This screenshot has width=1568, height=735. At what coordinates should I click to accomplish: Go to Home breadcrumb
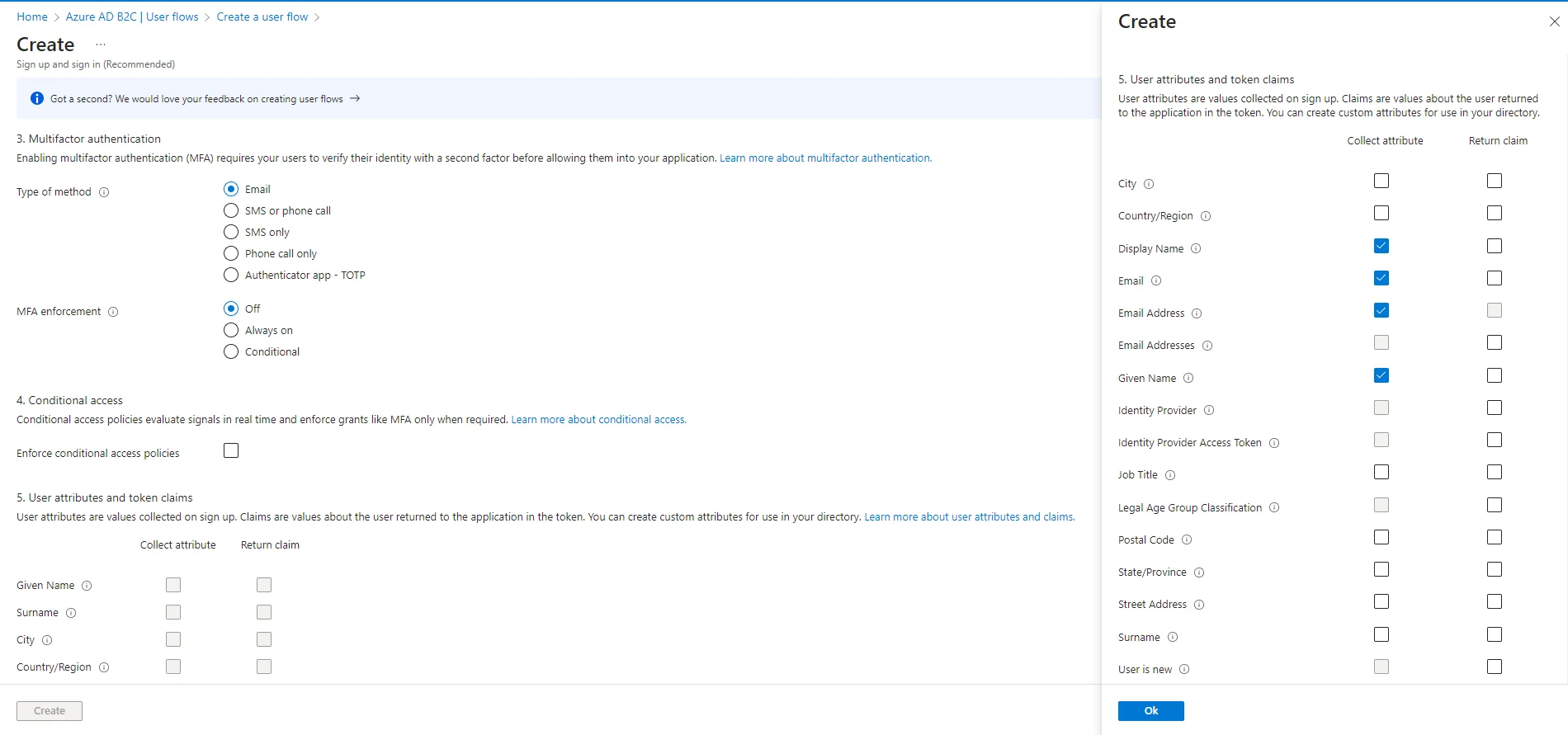[x=32, y=16]
